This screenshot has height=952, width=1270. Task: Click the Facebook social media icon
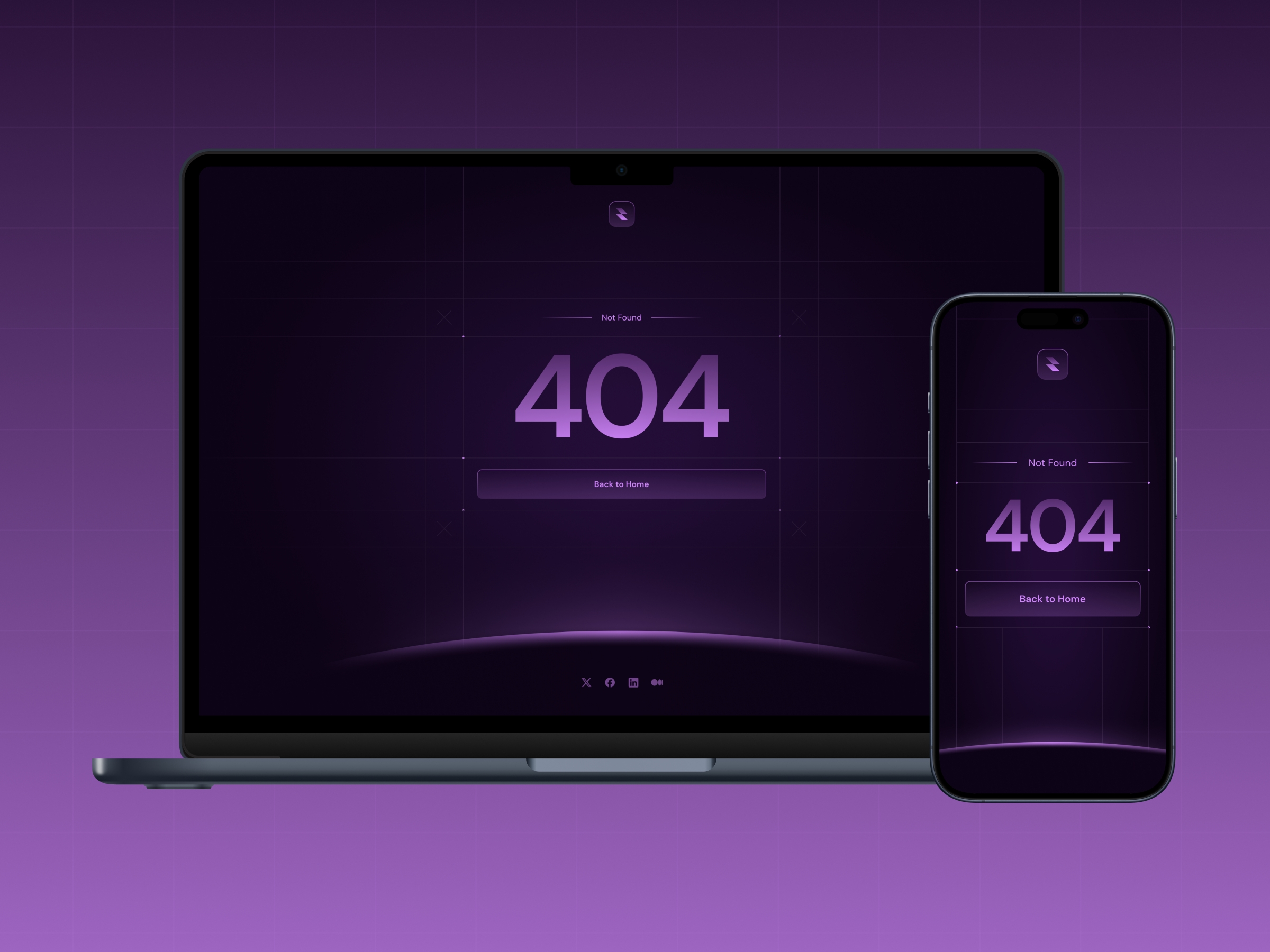coord(610,682)
